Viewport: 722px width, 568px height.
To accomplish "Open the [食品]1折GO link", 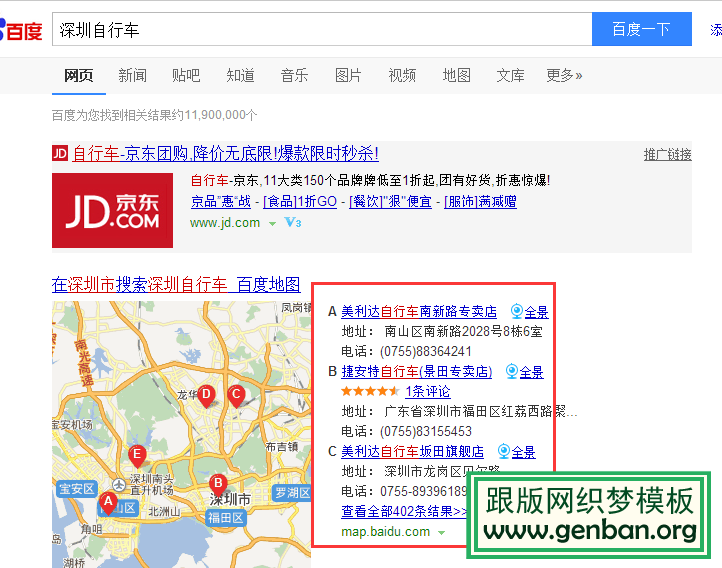I will pyautogui.click(x=300, y=202).
